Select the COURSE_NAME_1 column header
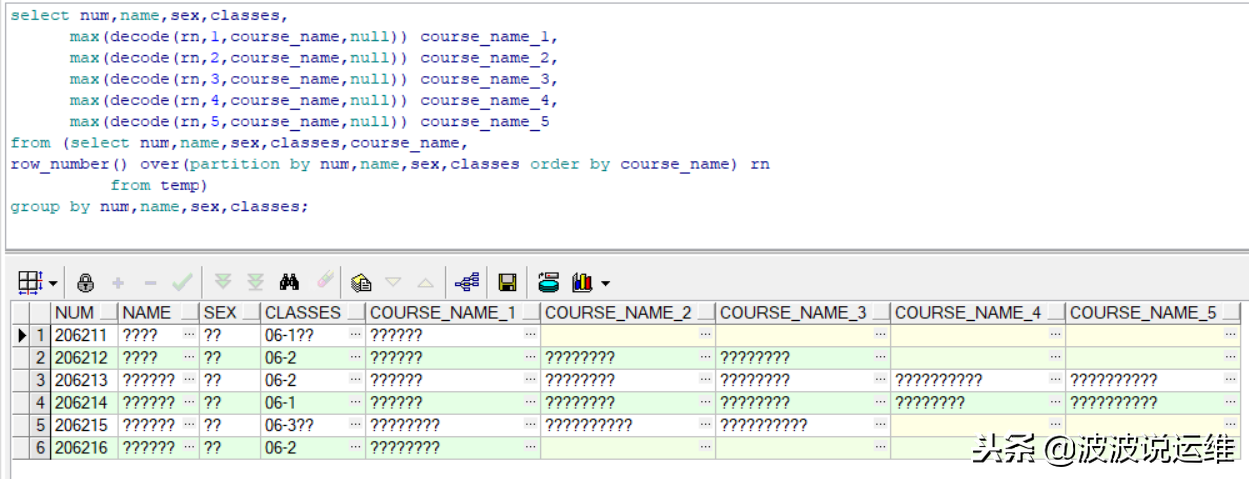The height and width of the screenshot is (479, 1249). point(453,312)
